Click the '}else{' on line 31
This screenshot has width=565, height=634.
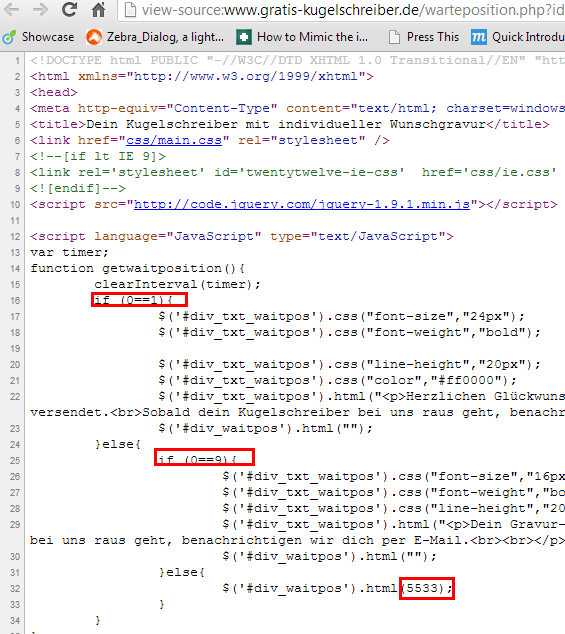(x=182, y=572)
